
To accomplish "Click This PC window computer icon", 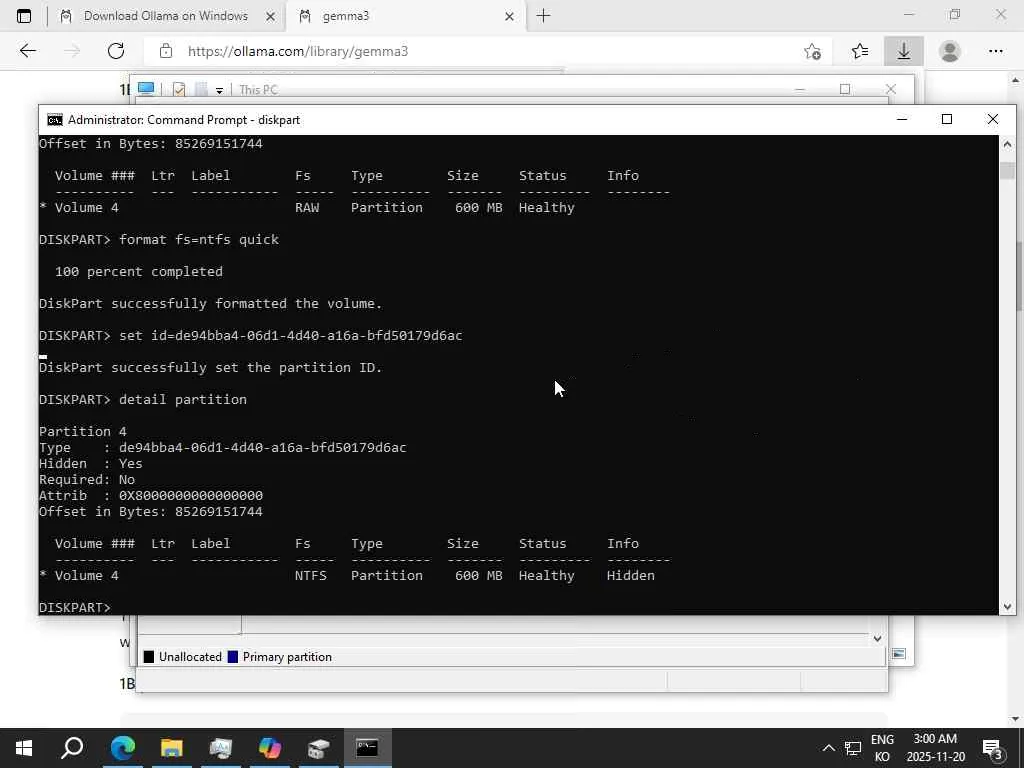I will click(x=146, y=89).
